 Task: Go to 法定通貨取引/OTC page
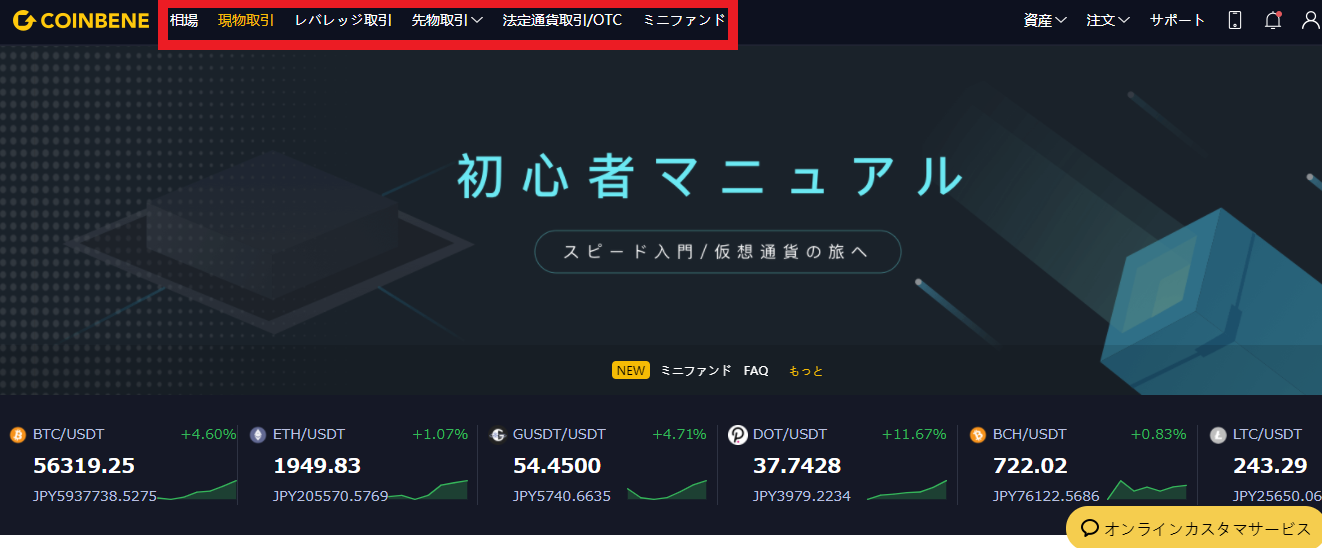562,20
